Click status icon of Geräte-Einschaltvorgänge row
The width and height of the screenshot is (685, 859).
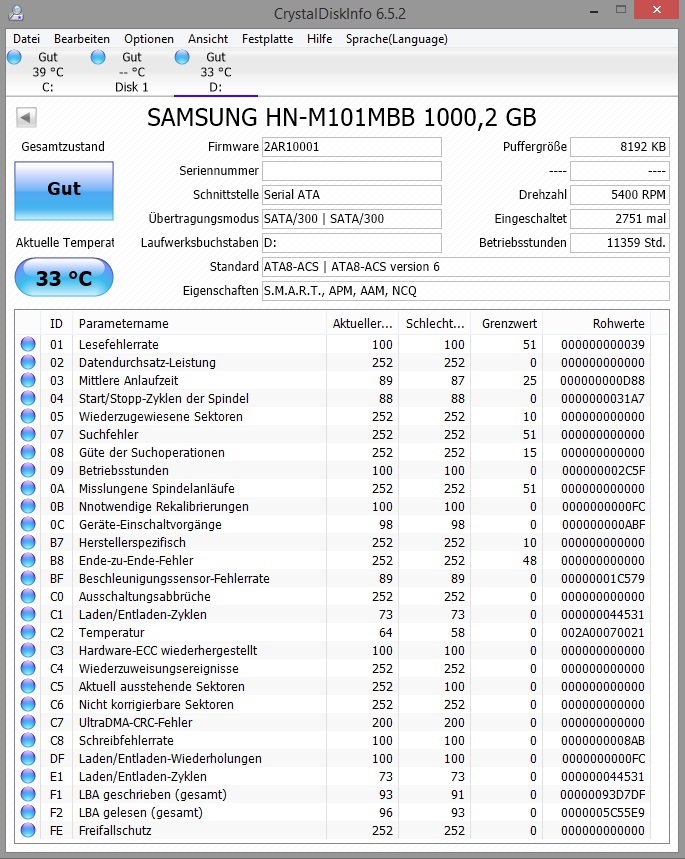pyautogui.click(x=28, y=524)
